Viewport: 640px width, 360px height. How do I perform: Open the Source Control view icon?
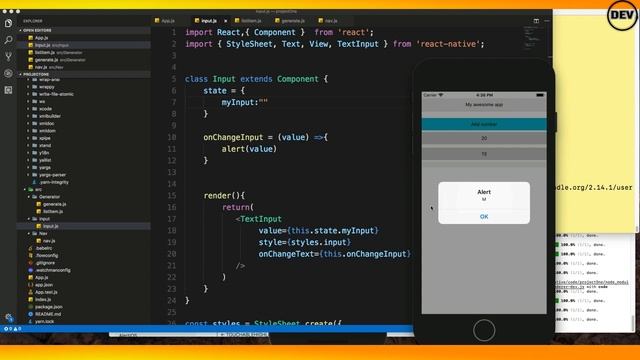coord(8,56)
